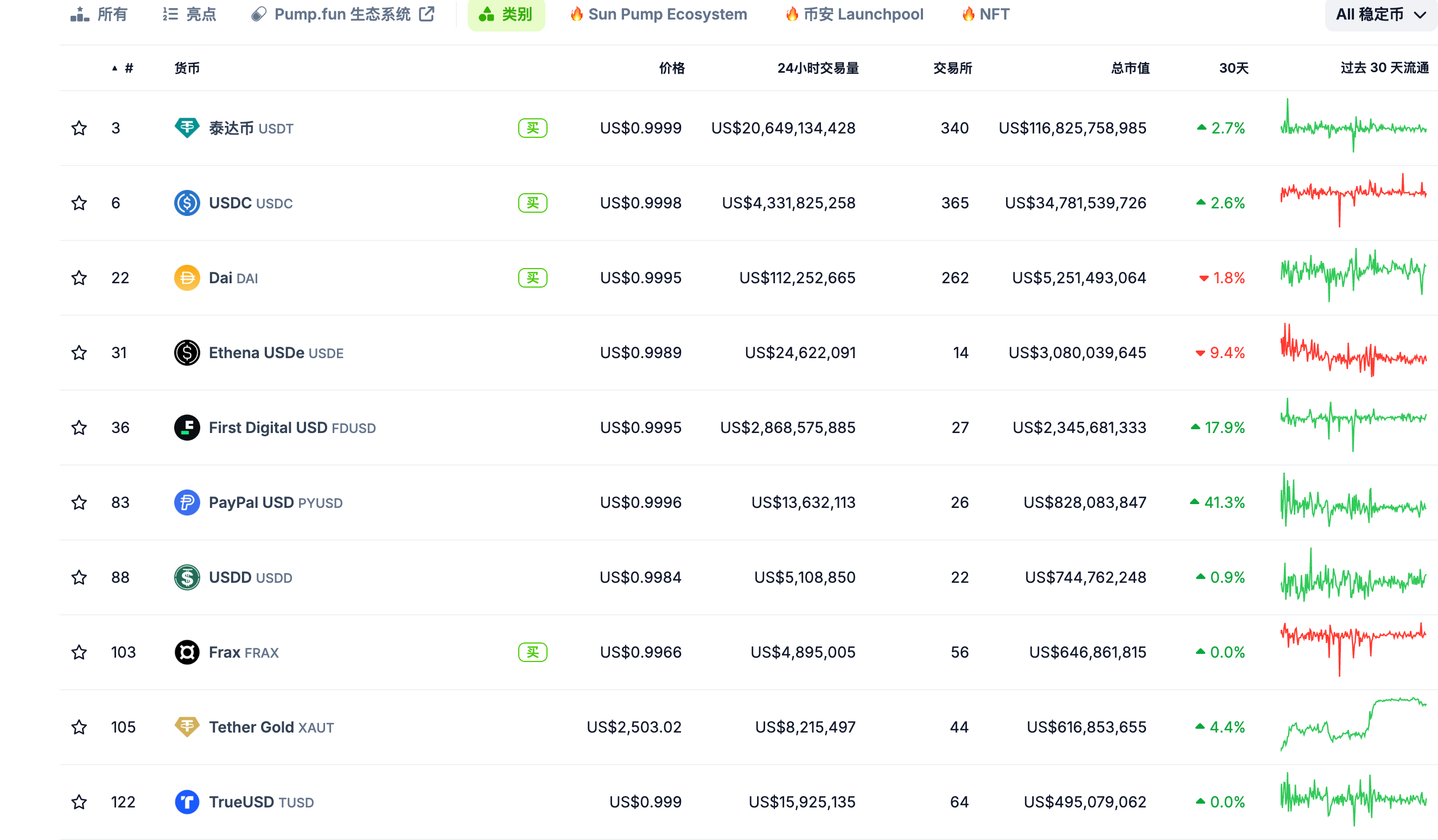Star the TrueUSD row
Screen dimensions: 1438x840
(x=79, y=802)
